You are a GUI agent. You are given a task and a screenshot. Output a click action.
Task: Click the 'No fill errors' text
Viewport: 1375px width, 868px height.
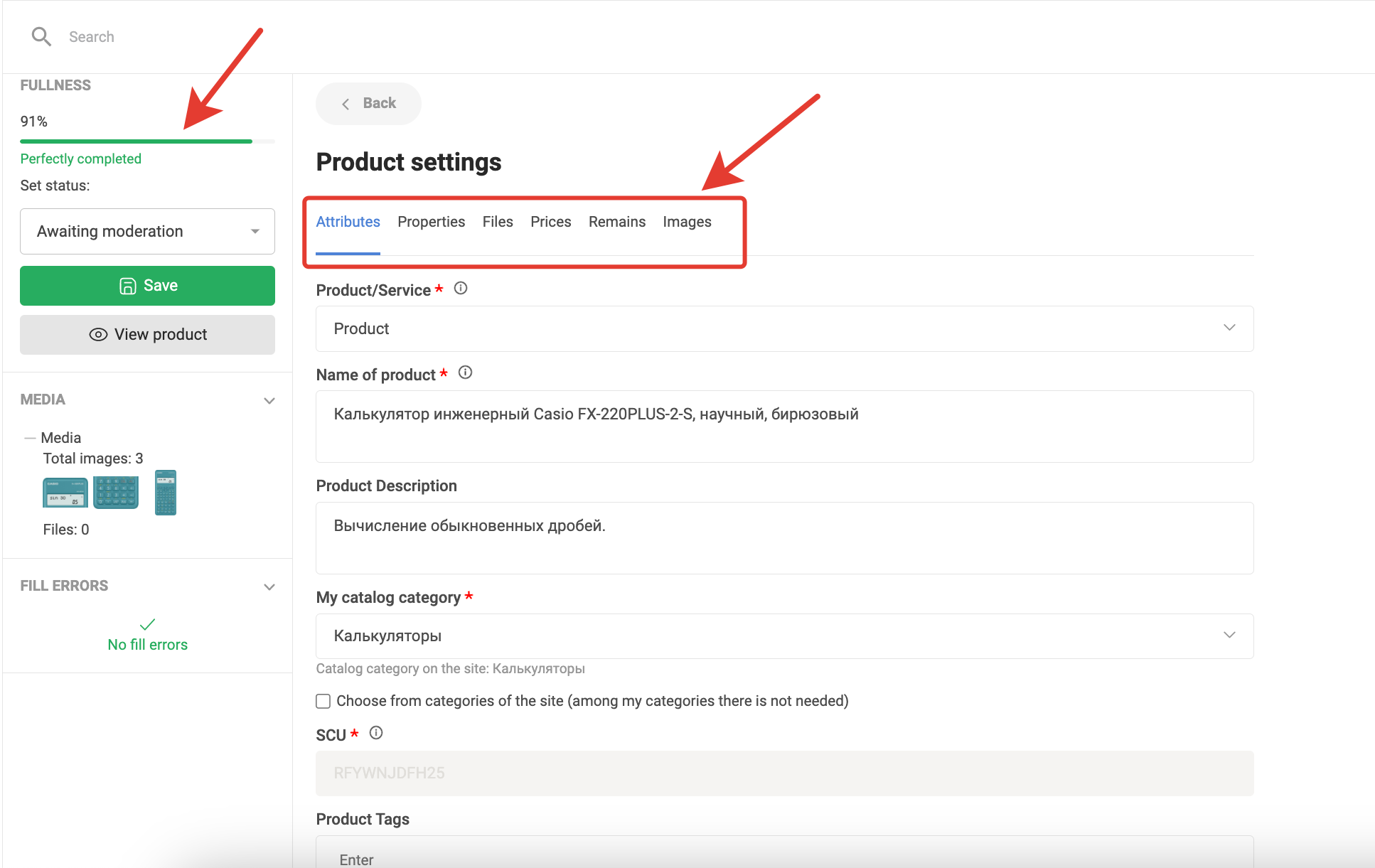coord(147,645)
